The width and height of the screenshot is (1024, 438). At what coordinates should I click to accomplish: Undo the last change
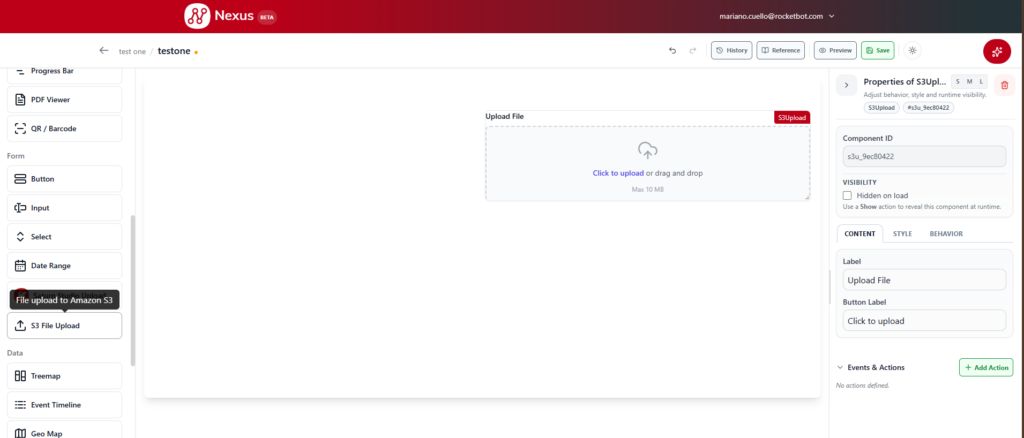click(x=672, y=50)
